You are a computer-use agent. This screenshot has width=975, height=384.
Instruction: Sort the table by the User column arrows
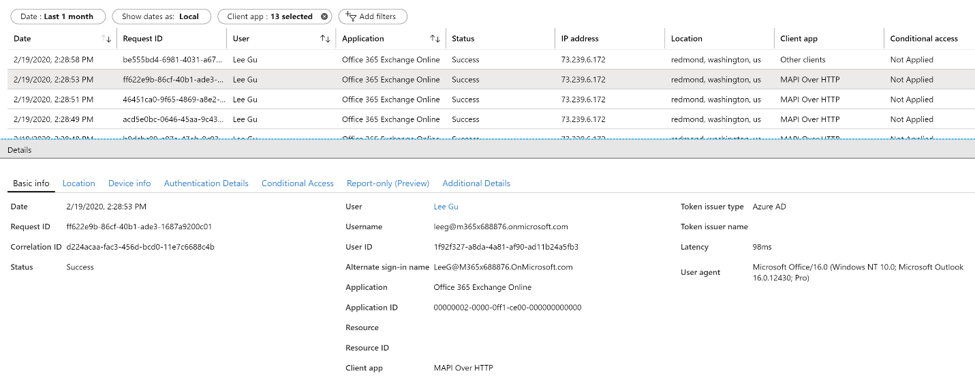[325, 39]
